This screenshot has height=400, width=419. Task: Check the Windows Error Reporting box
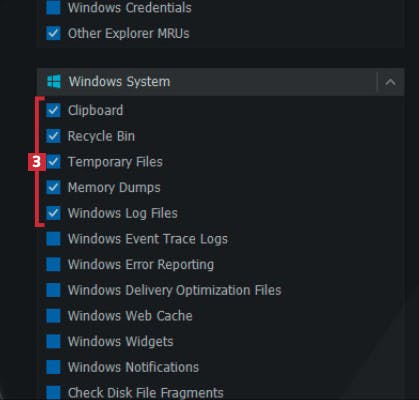[x=53, y=264]
